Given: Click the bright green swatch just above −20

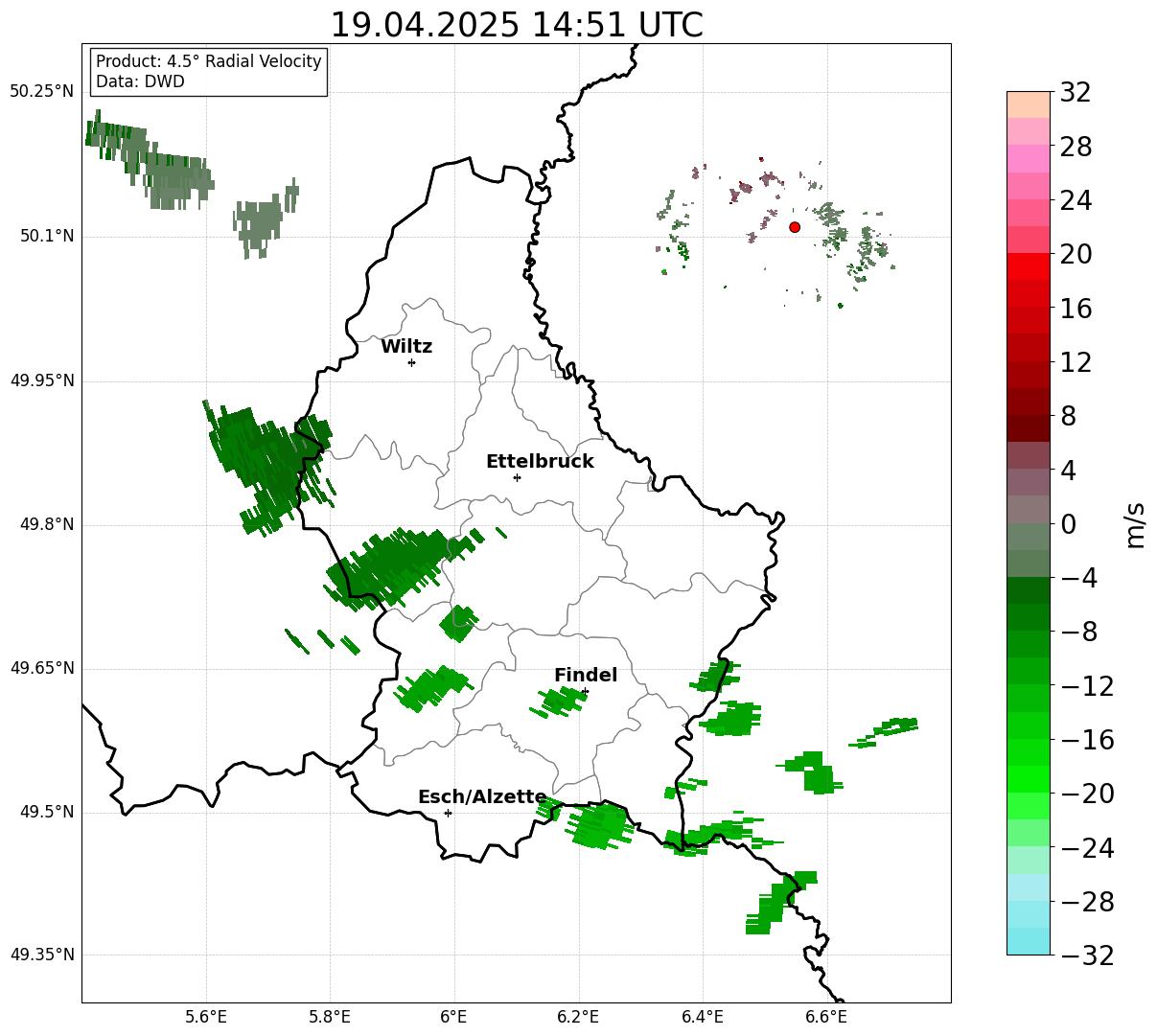Looking at the screenshot, I should [x=1029, y=779].
